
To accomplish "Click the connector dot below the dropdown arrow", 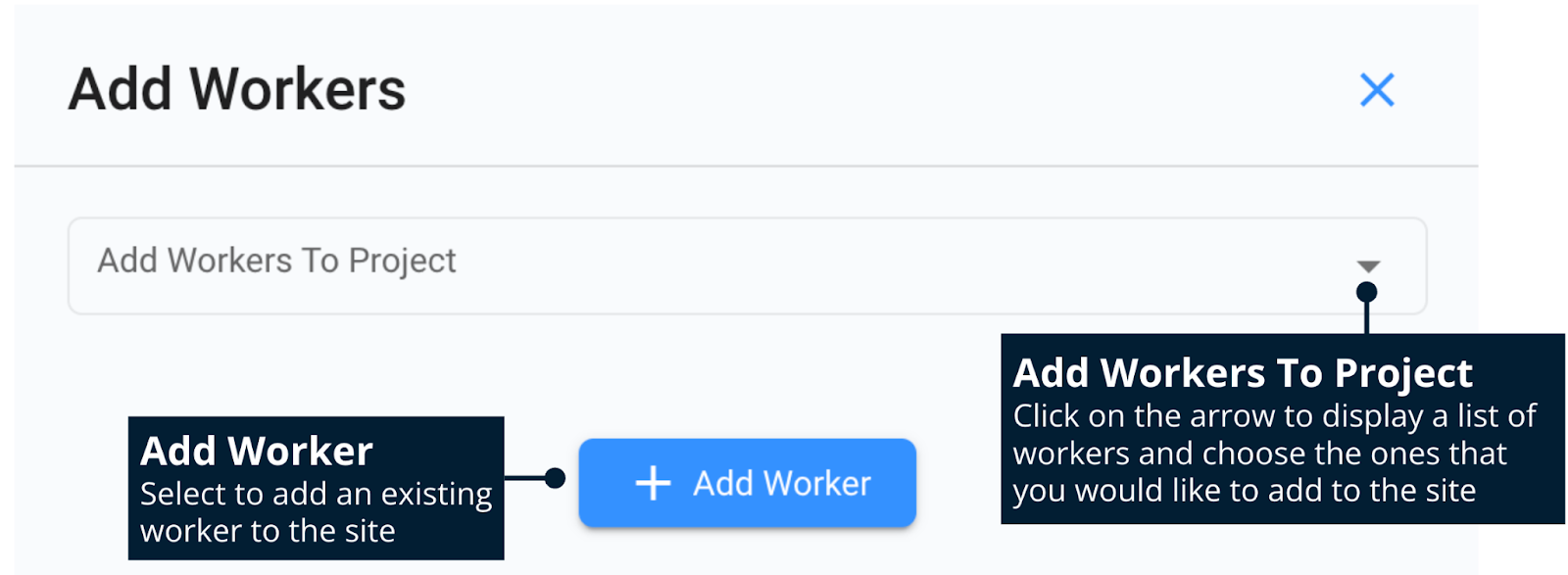I will coord(1366,292).
